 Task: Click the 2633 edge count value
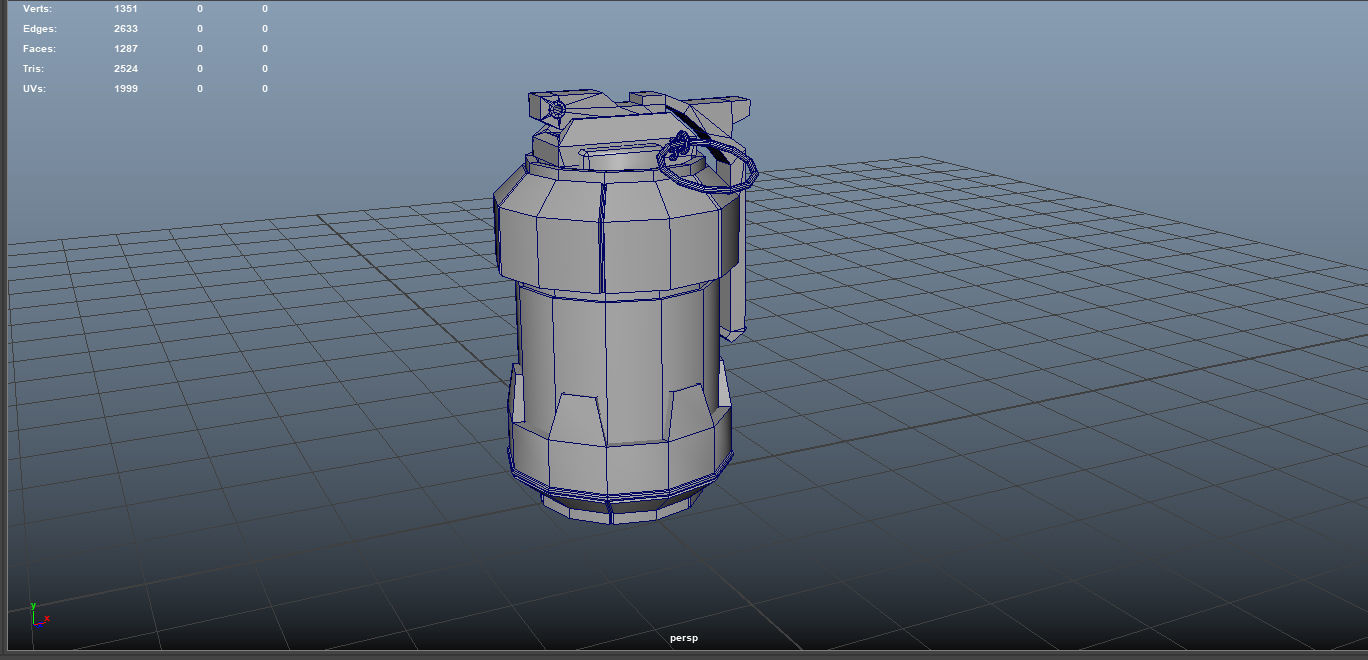[x=126, y=29]
